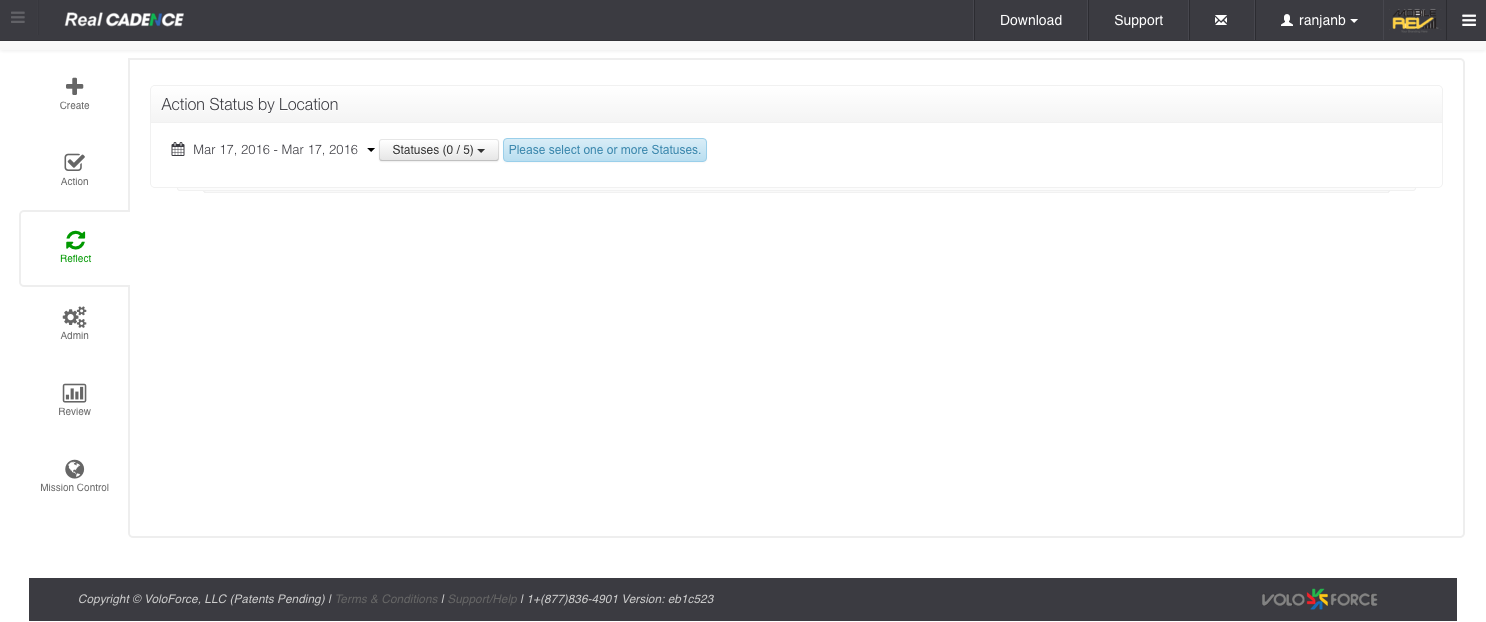This screenshot has height=622, width=1486.
Task: Expand the Statuses (0 / 5) dropdown
Action: (x=438, y=150)
